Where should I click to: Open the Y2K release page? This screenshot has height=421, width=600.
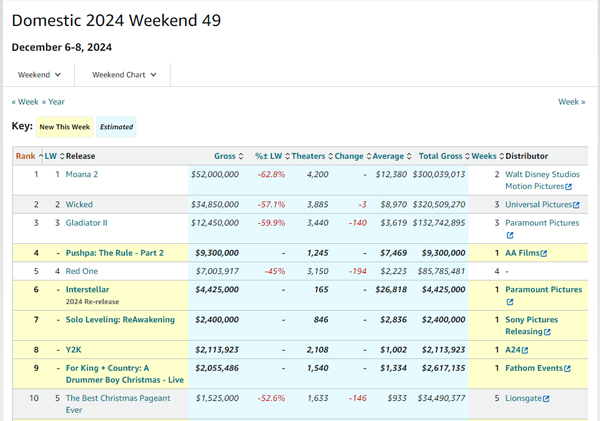[73, 350]
